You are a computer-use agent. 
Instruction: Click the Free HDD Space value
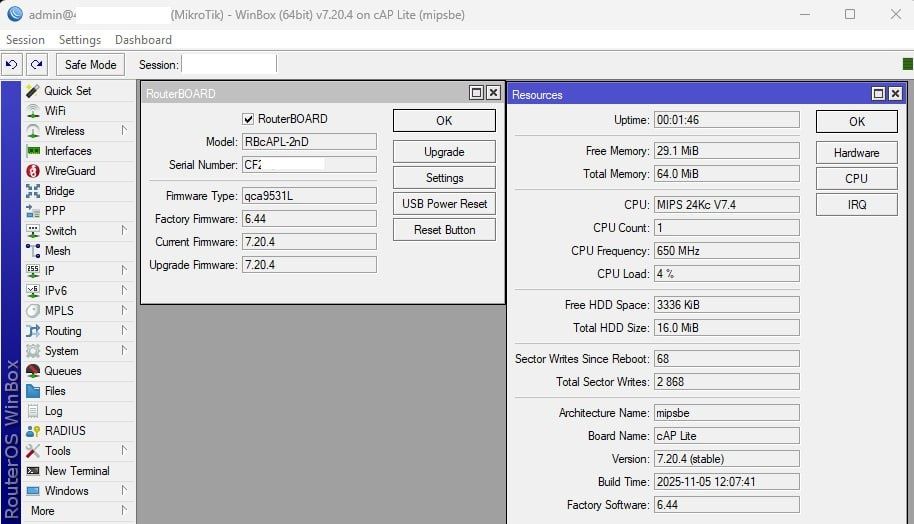(726, 304)
